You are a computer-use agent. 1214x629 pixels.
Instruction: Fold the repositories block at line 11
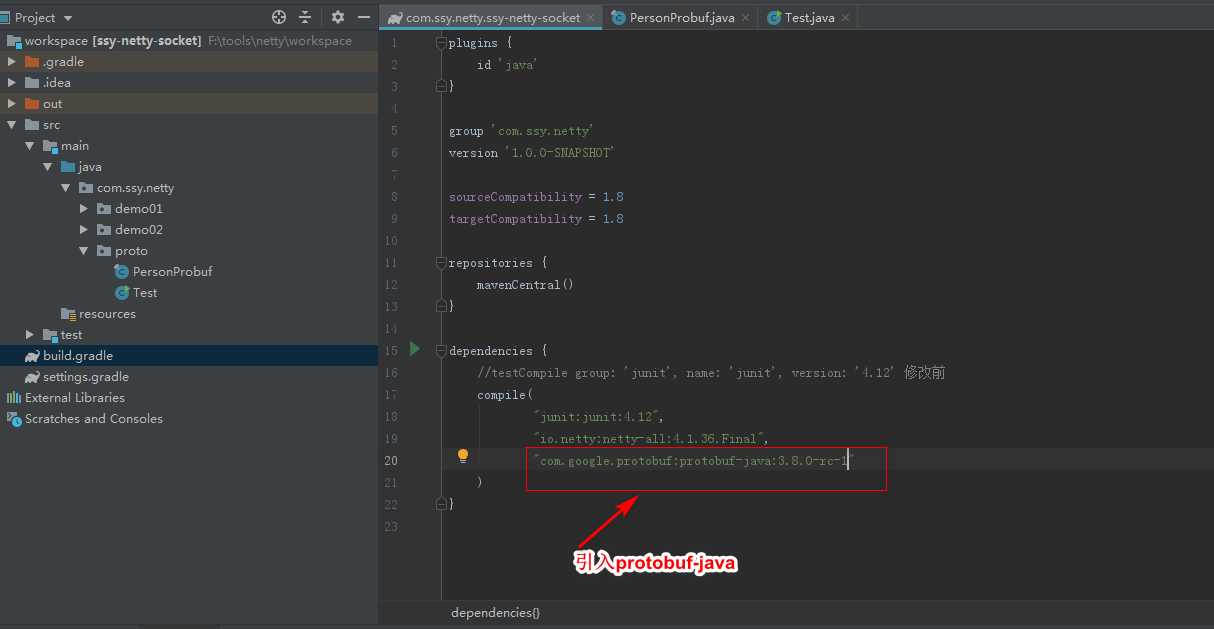click(x=441, y=263)
